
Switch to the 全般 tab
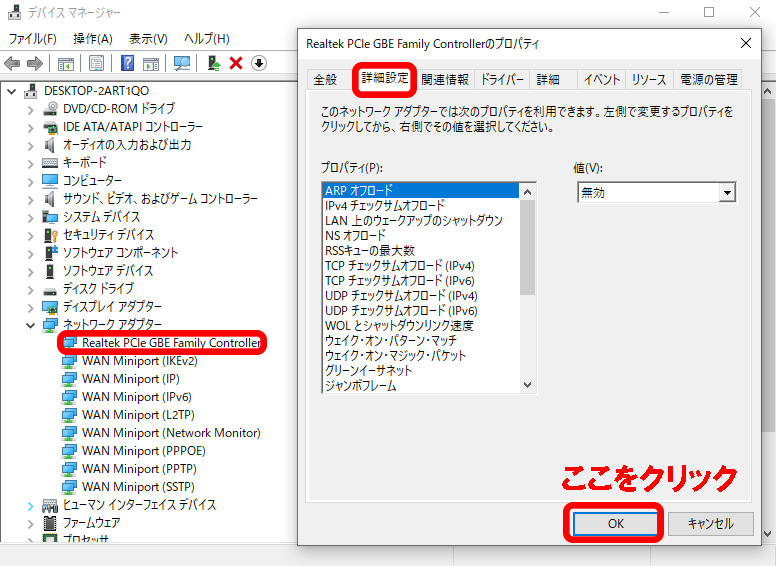325,80
